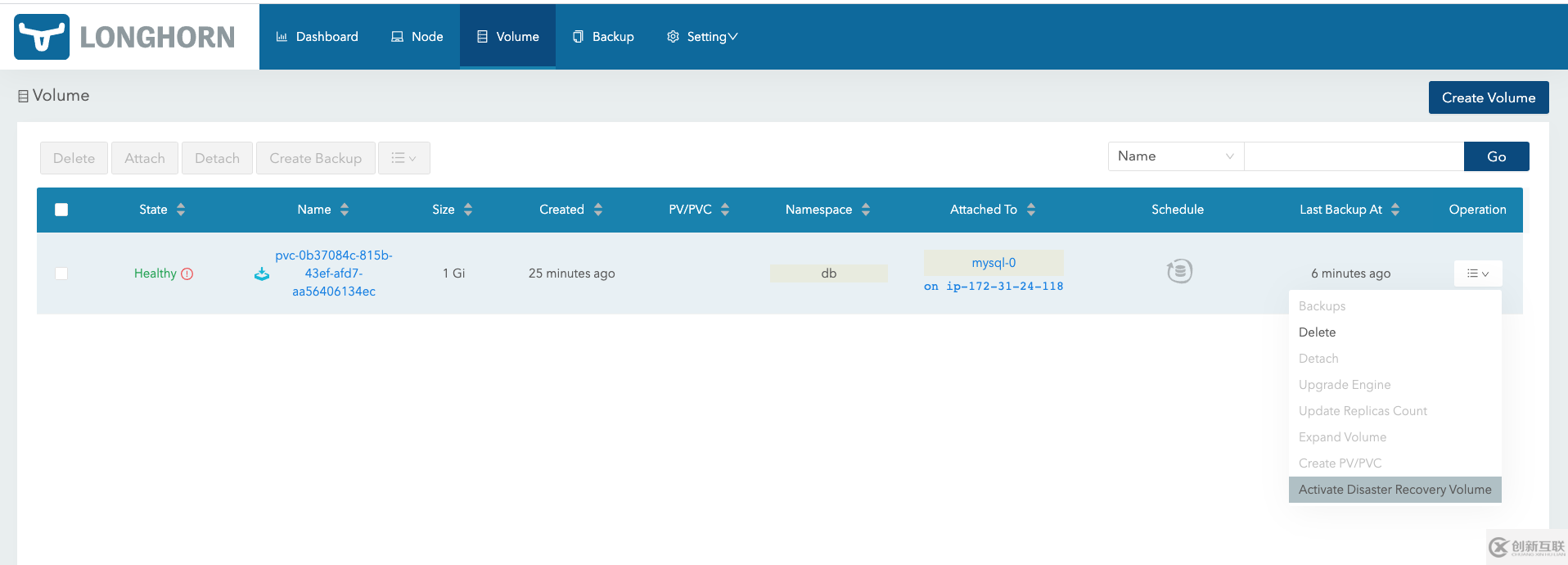Click 'on ip-172-31-24-118' node text
Viewport: 1568px width, 565px height.
pos(994,287)
